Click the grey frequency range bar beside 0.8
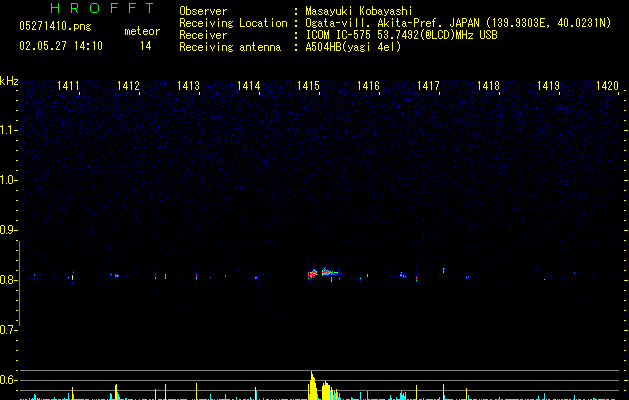Viewport: 629px width, 400px height. point(19,283)
